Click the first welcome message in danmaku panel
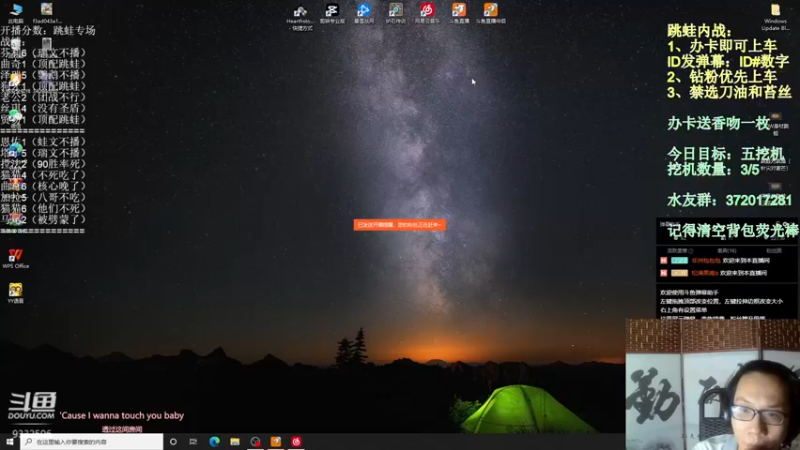The image size is (800, 450). tap(715, 261)
